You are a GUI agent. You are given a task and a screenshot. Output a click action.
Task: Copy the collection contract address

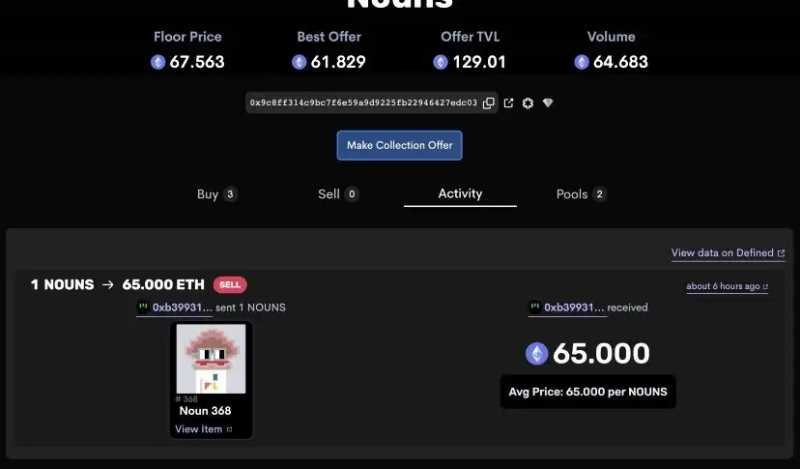[x=489, y=103]
